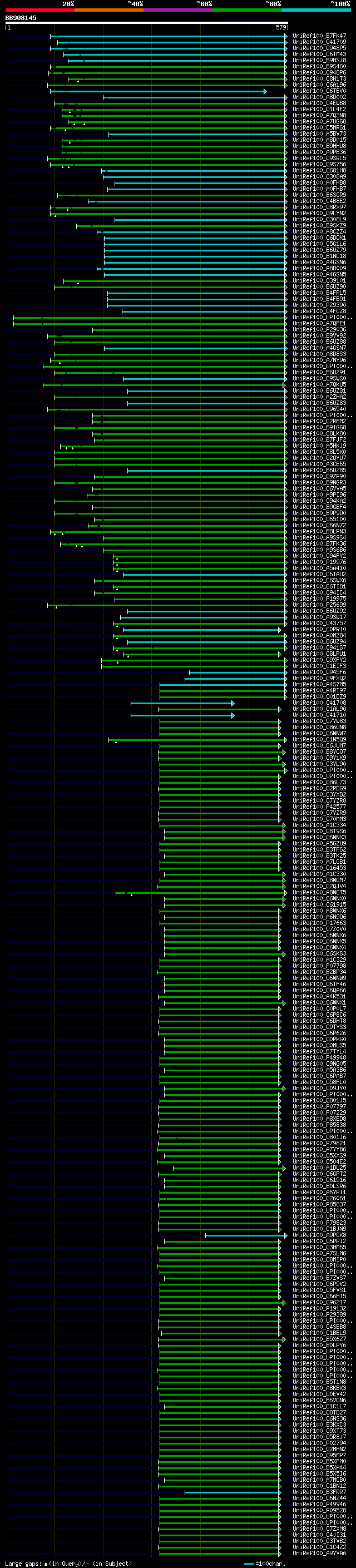This screenshot has width=356, height=1568.
Task: Select the label UniRef100_A3CE65
Action: pos(319,464)
